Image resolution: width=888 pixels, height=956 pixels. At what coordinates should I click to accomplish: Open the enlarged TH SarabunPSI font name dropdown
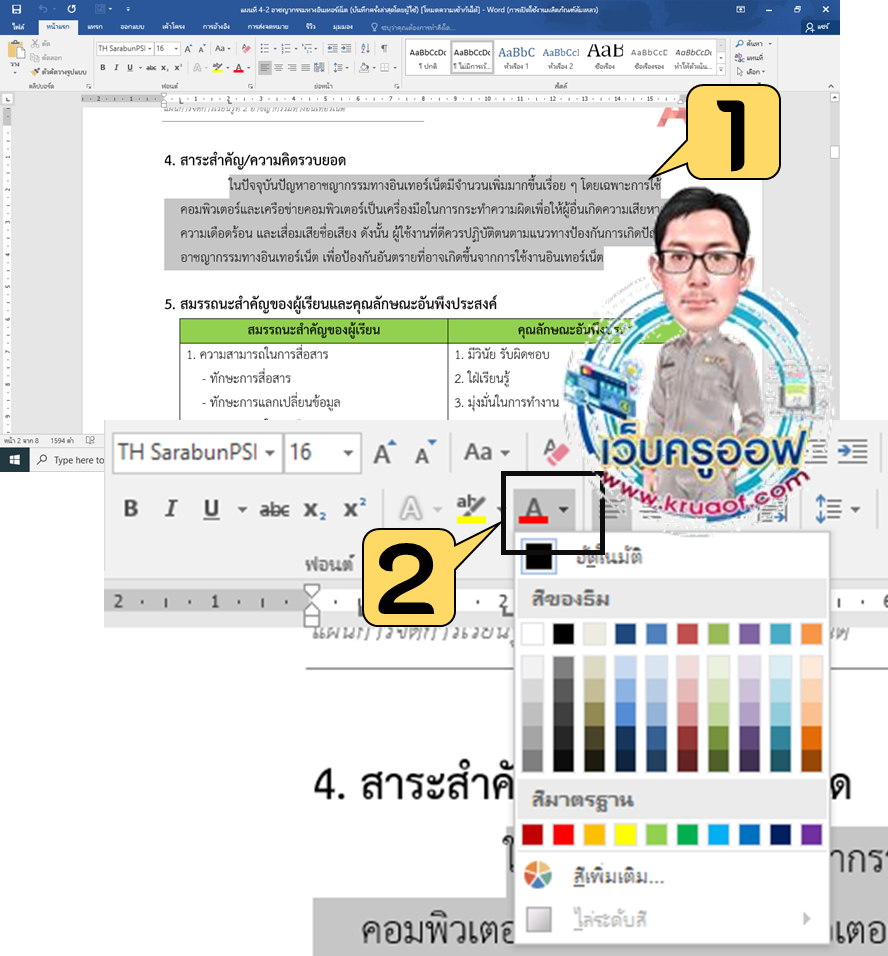[271, 453]
